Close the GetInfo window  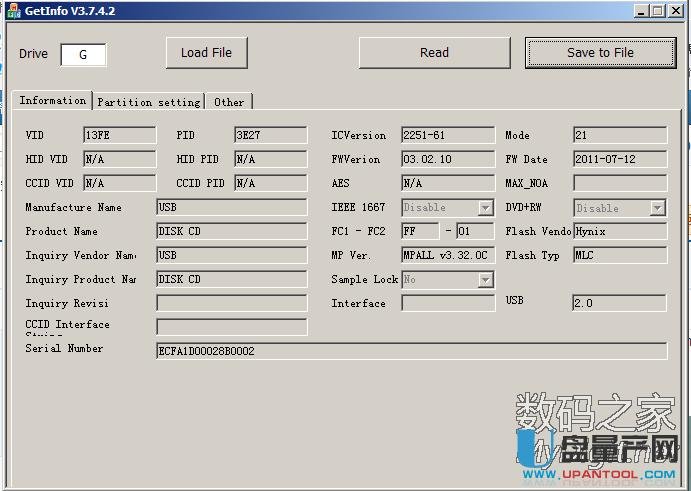click(x=676, y=11)
